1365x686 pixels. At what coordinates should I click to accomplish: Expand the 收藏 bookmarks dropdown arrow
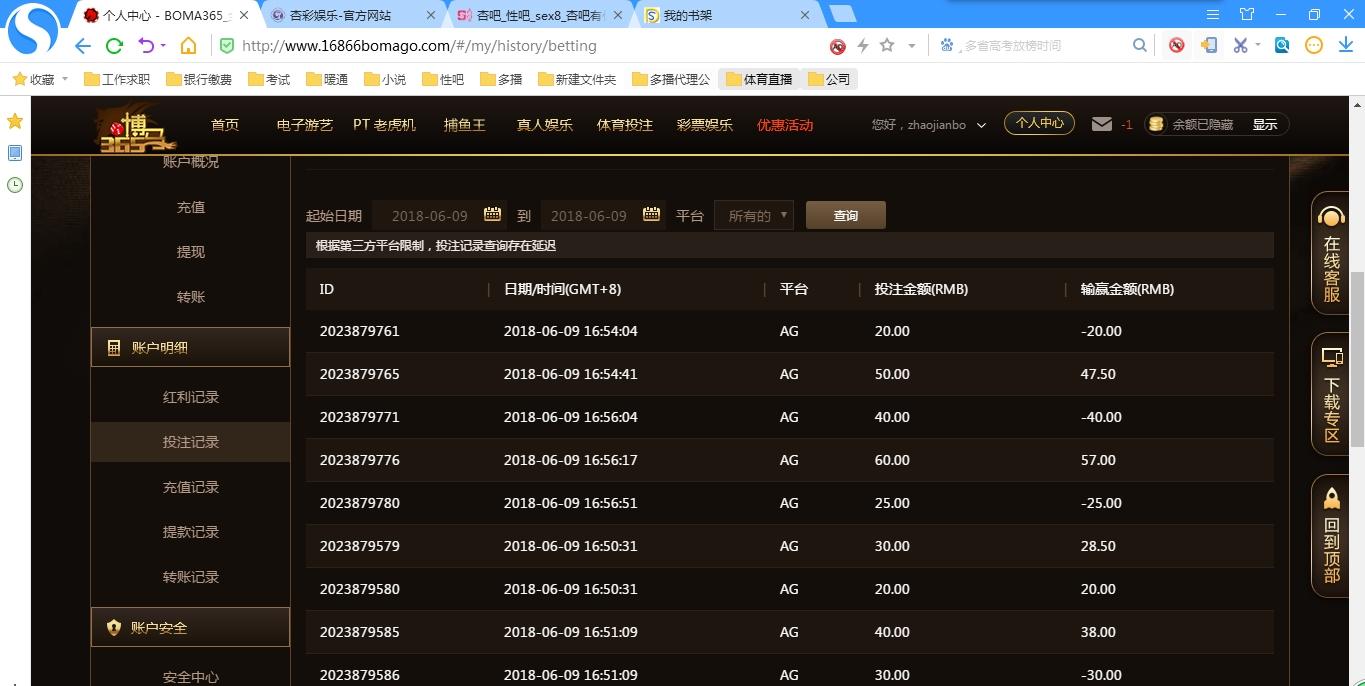click(x=65, y=79)
